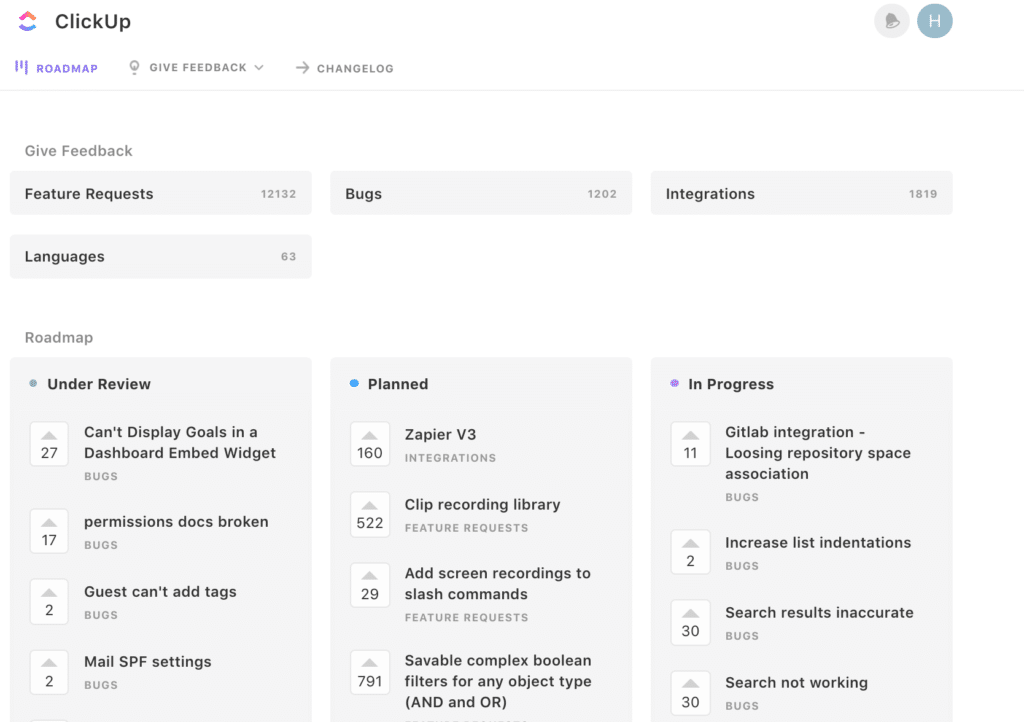Open Guest can't add tags post

160,591
